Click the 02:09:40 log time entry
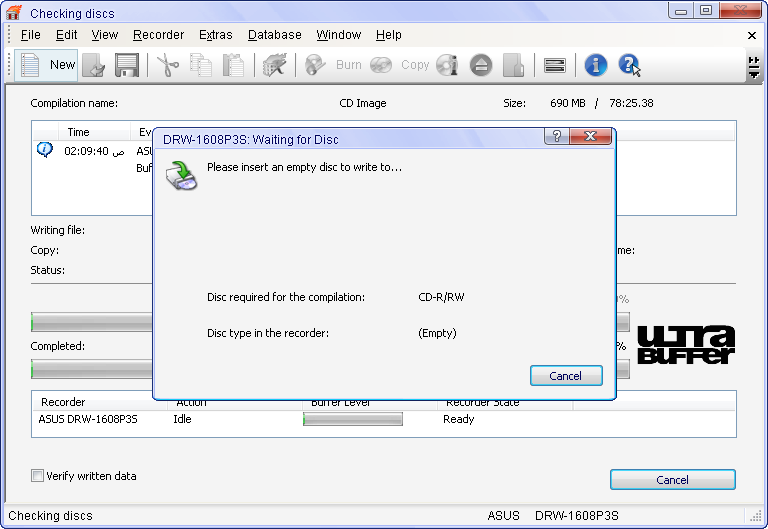768x529 pixels. [x=95, y=151]
